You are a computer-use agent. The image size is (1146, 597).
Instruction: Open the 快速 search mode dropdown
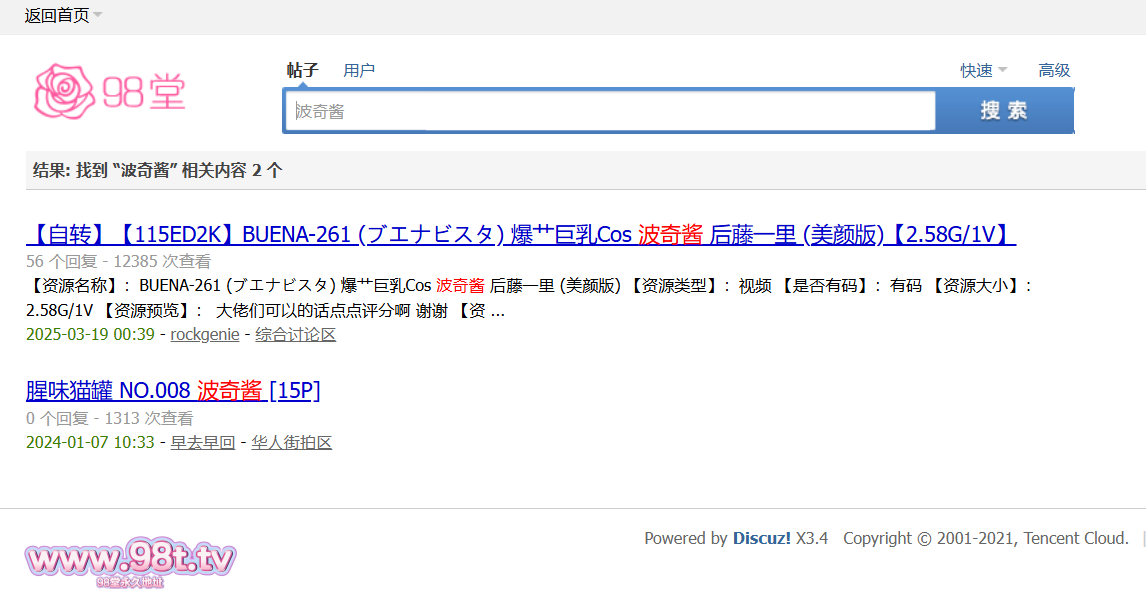click(983, 70)
